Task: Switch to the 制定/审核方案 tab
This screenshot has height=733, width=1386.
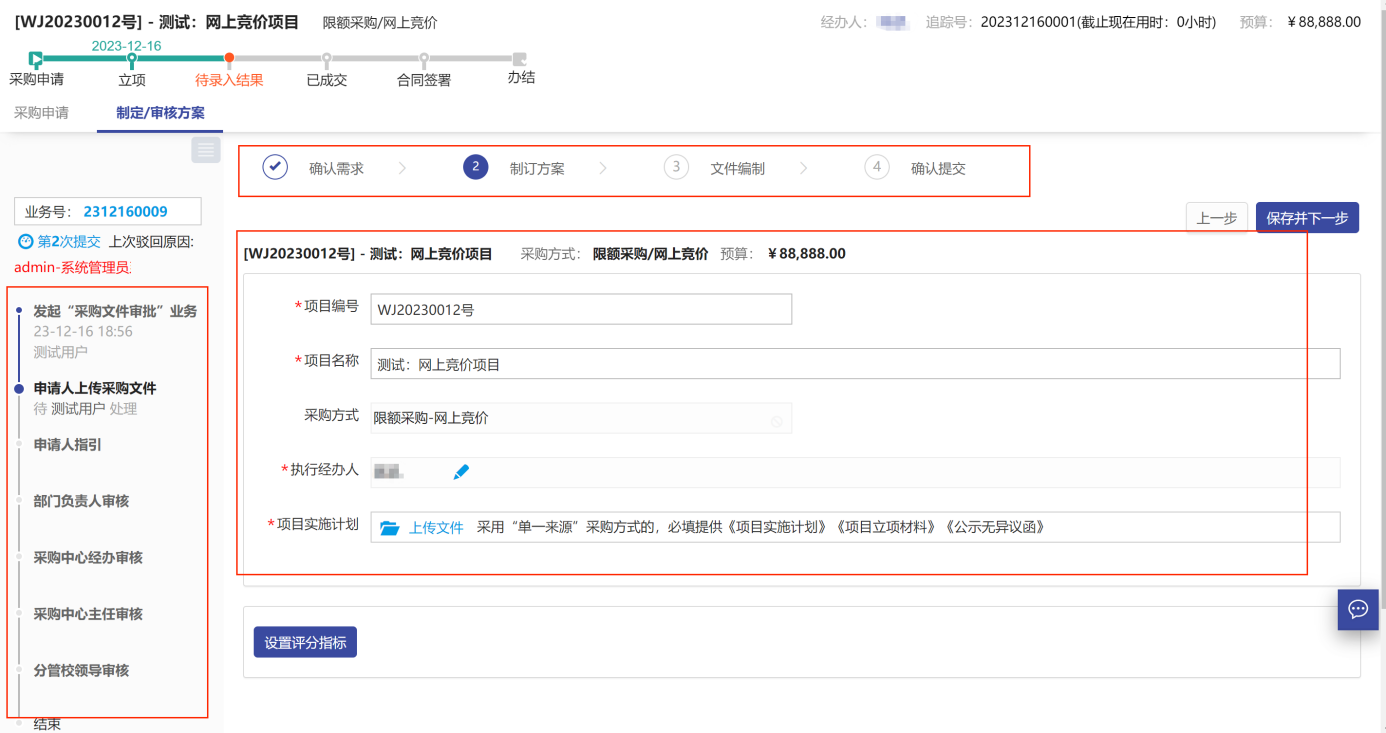Action: 160,113
